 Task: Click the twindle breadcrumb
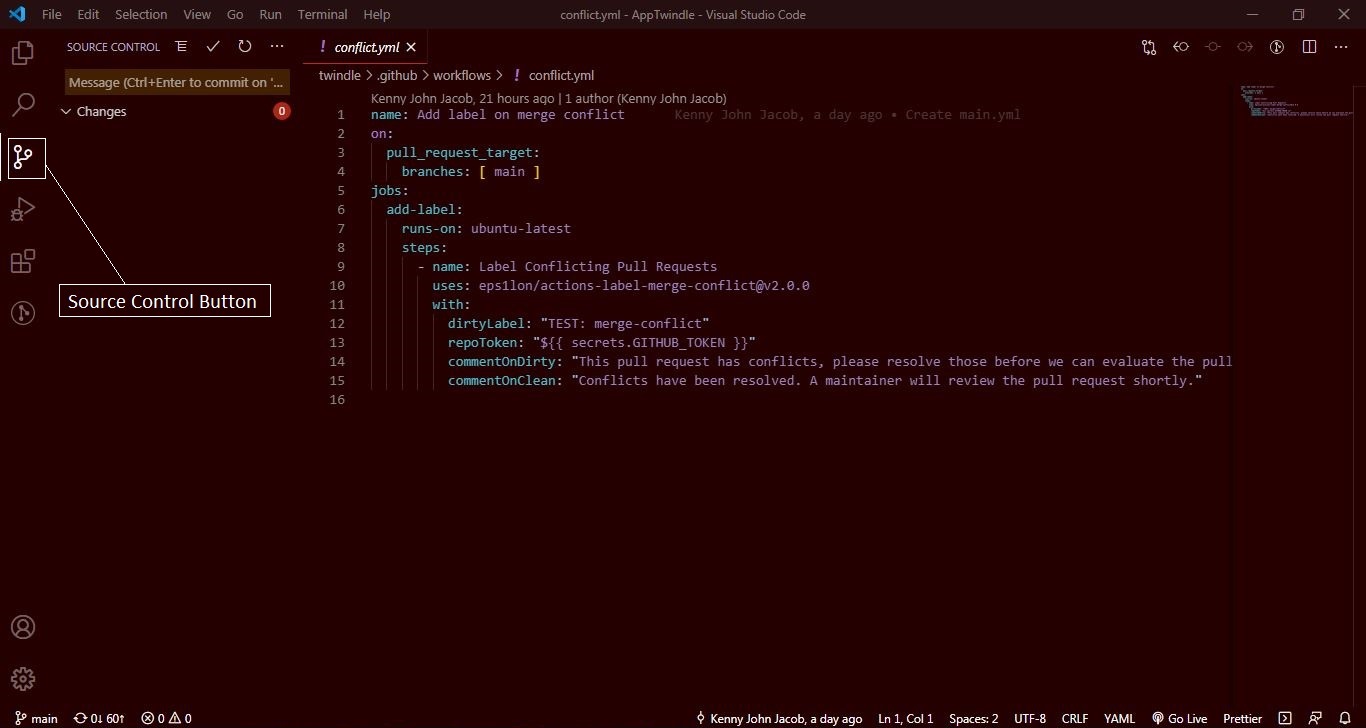coord(339,75)
